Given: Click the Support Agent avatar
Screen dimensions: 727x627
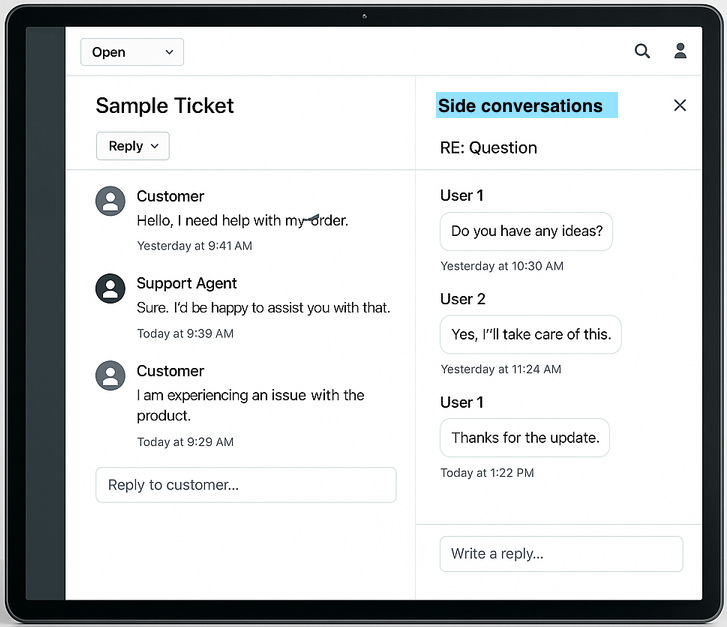Looking at the screenshot, I should pyautogui.click(x=110, y=288).
